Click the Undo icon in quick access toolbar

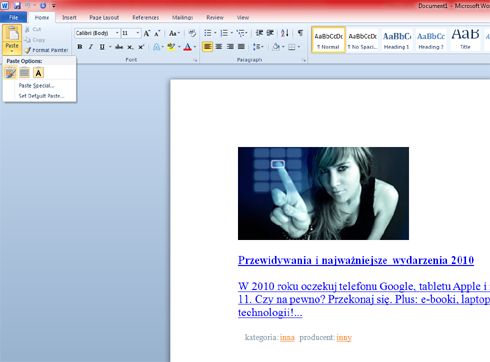(x=28, y=5)
